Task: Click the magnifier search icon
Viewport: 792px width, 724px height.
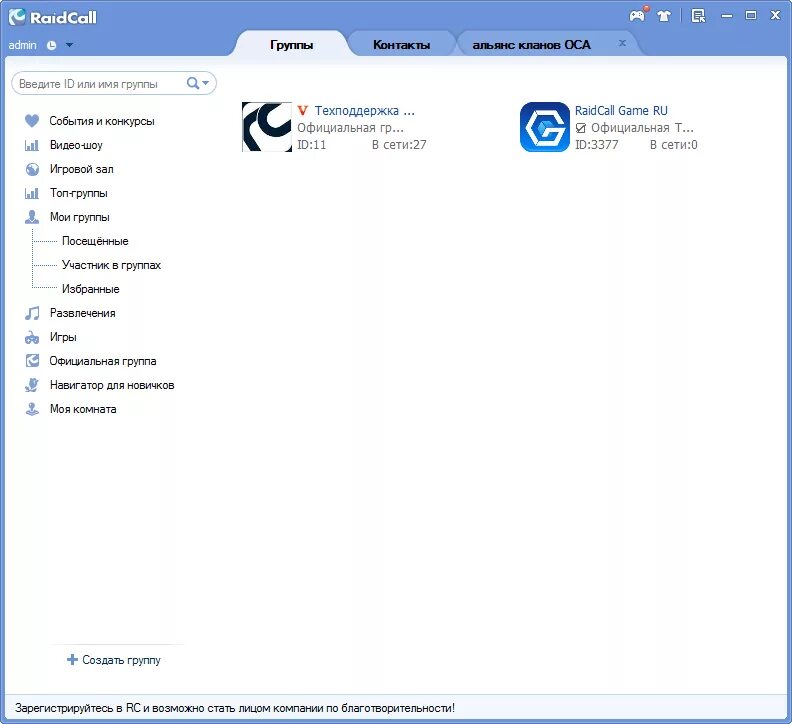Action: [x=192, y=83]
